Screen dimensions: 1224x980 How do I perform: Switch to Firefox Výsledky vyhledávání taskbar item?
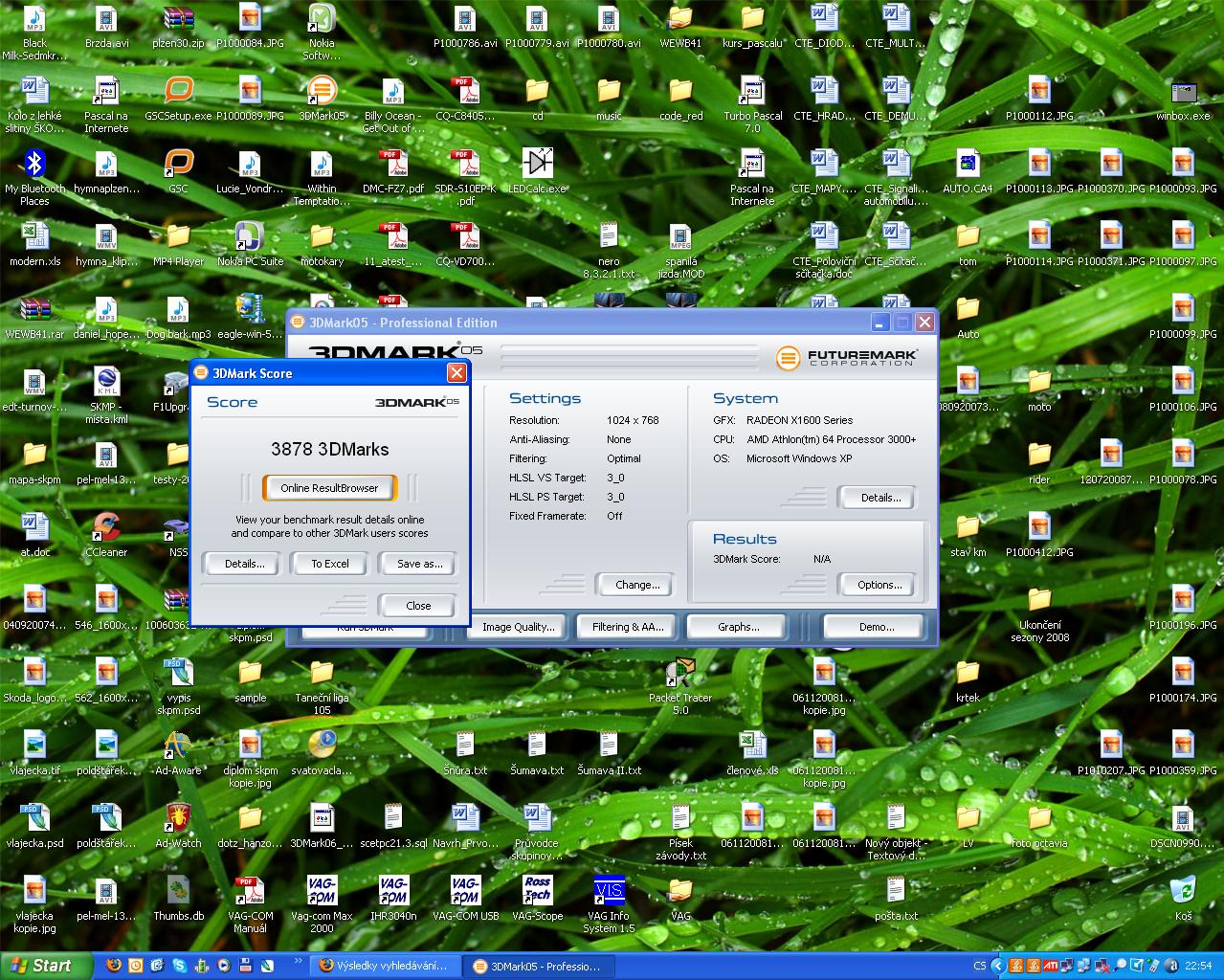[386, 966]
